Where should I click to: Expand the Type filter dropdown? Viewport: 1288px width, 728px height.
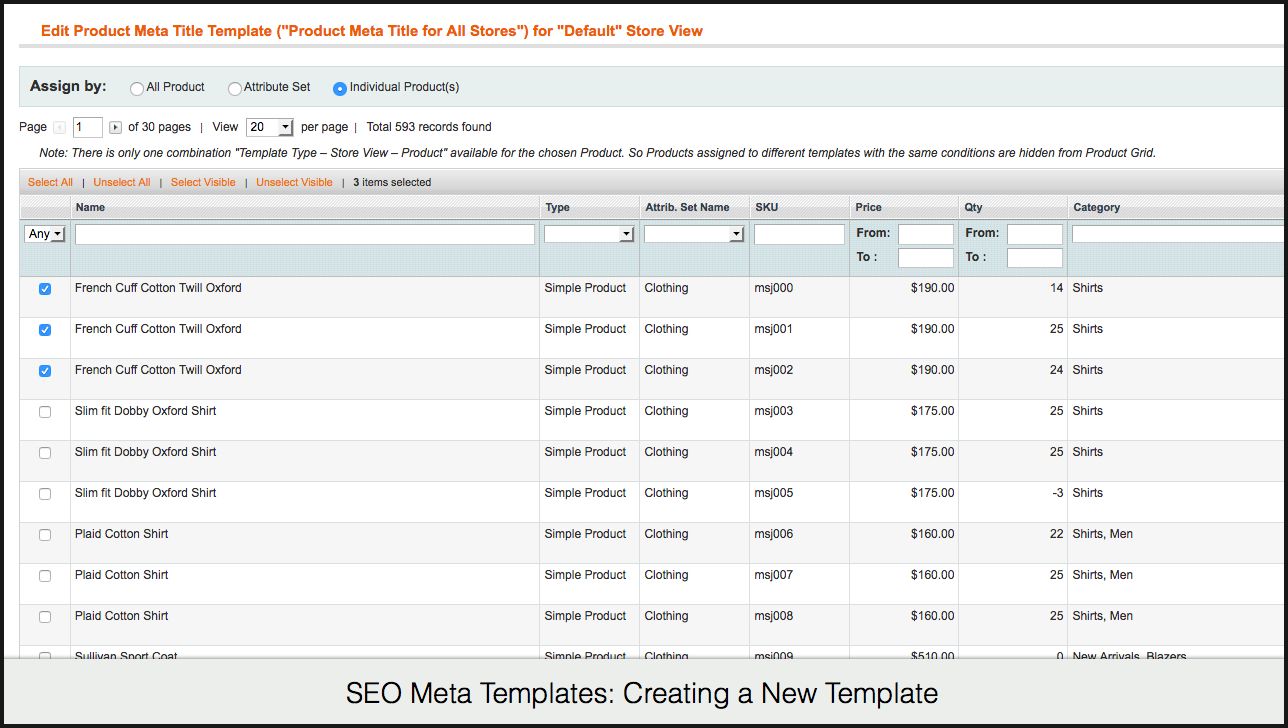(589, 234)
